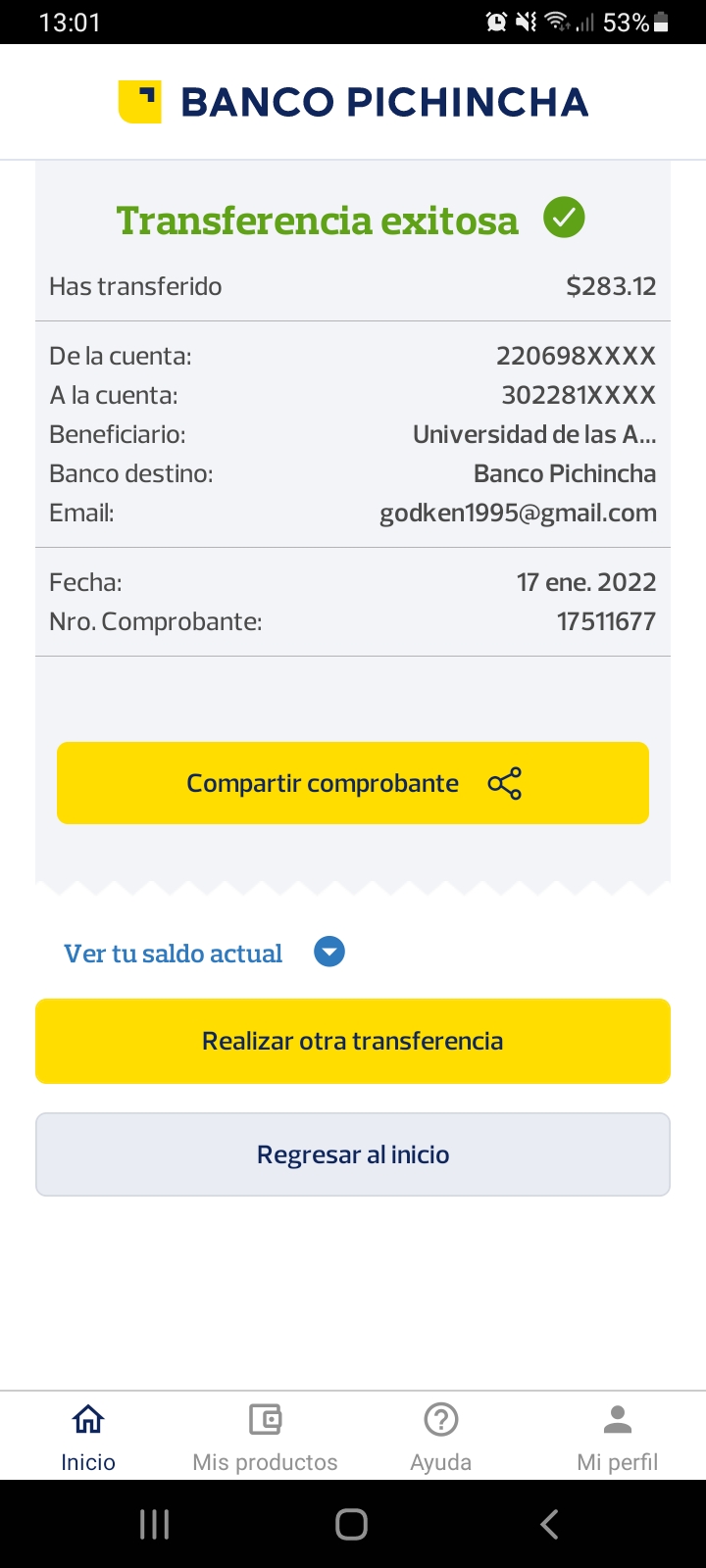The height and width of the screenshot is (1568, 706).
Task: Tap the Inicio home icon
Action: click(88, 1419)
